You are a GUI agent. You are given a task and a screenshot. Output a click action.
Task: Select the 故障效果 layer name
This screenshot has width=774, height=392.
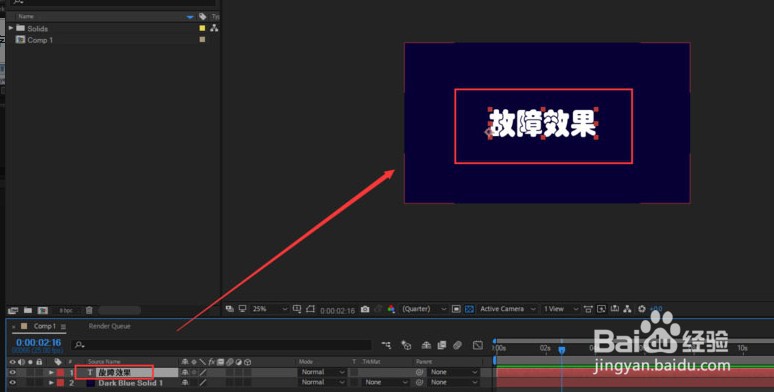[114, 372]
